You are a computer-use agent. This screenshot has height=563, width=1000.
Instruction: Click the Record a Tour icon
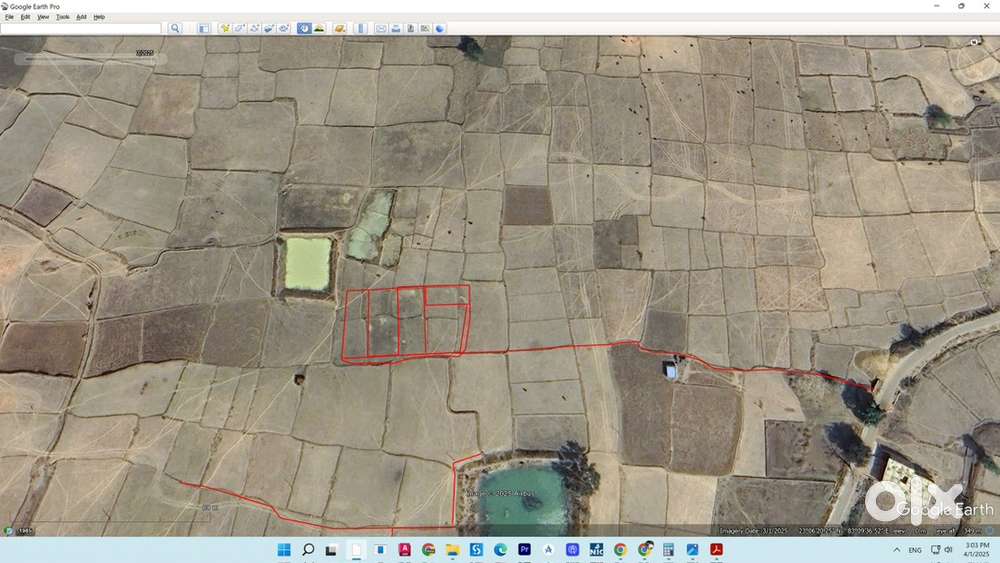click(x=284, y=29)
